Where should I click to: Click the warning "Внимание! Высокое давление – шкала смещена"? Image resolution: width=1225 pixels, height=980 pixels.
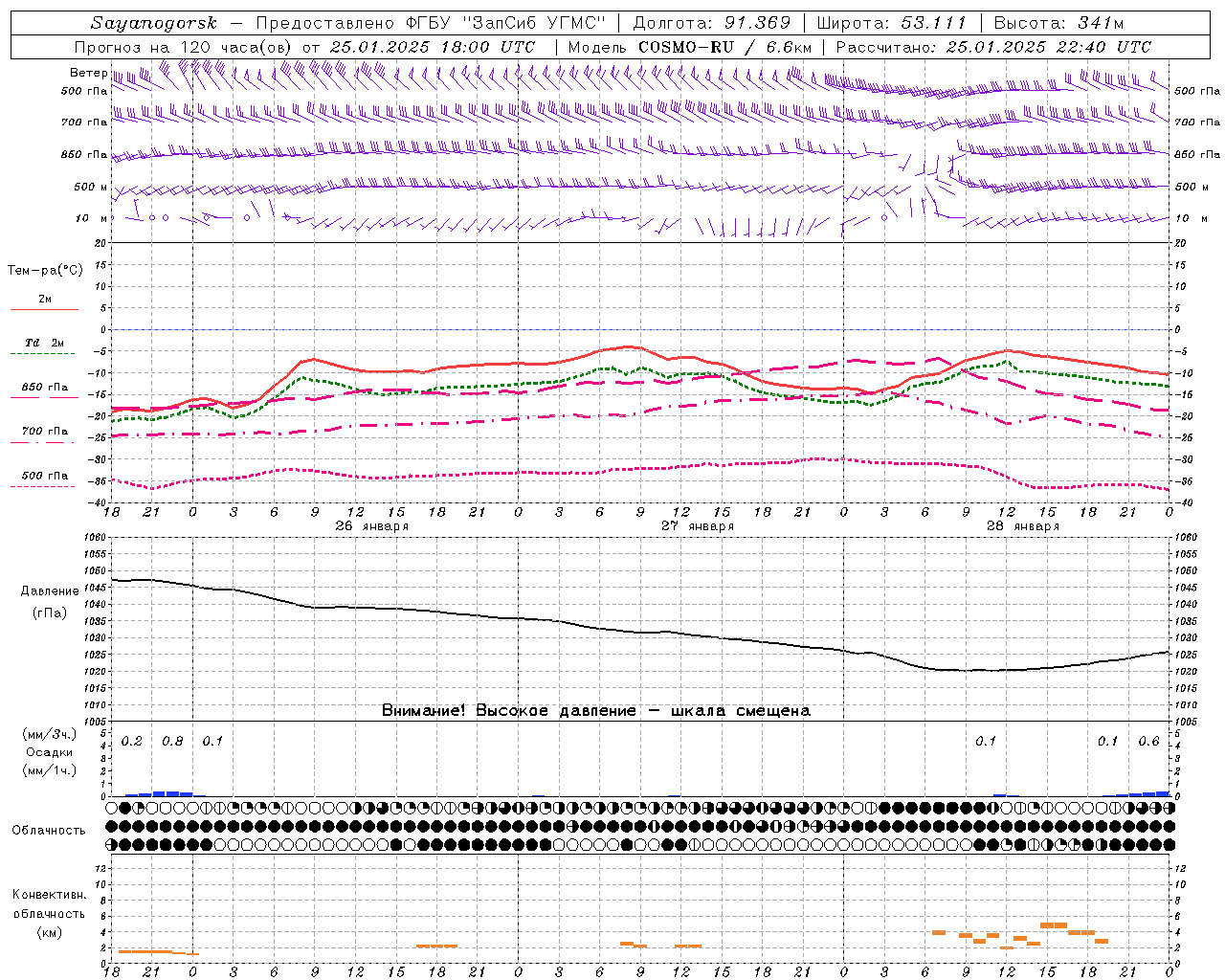pyautogui.click(x=596, y=711)
